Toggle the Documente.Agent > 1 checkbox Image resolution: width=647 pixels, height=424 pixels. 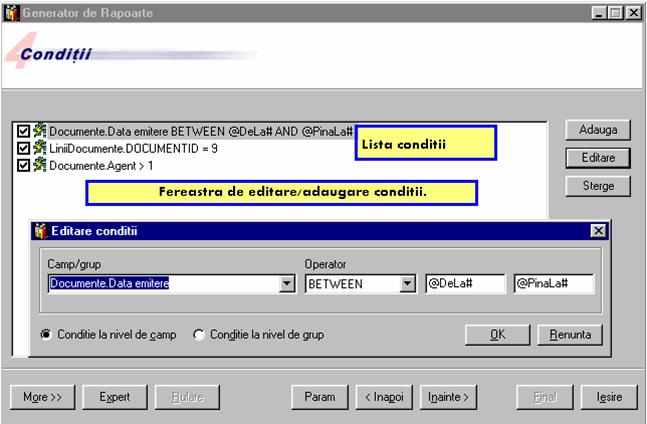point(24,165)
